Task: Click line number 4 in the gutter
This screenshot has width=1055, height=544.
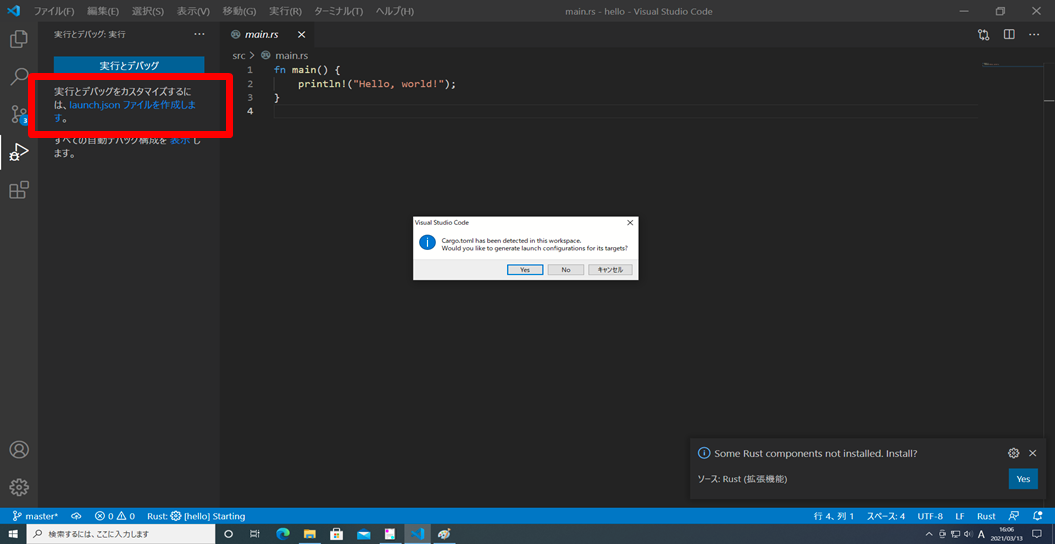Action: 250,111
